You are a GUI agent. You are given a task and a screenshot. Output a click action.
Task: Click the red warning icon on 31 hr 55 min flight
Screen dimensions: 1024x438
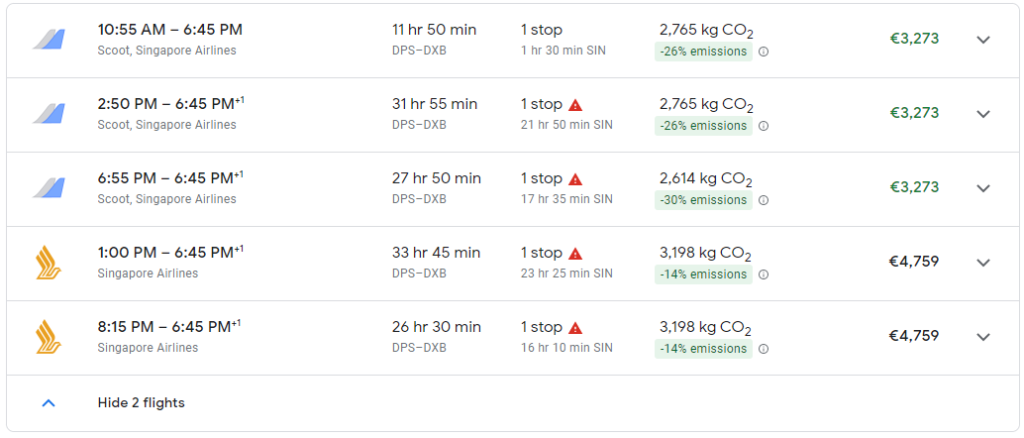click(575, 105)
